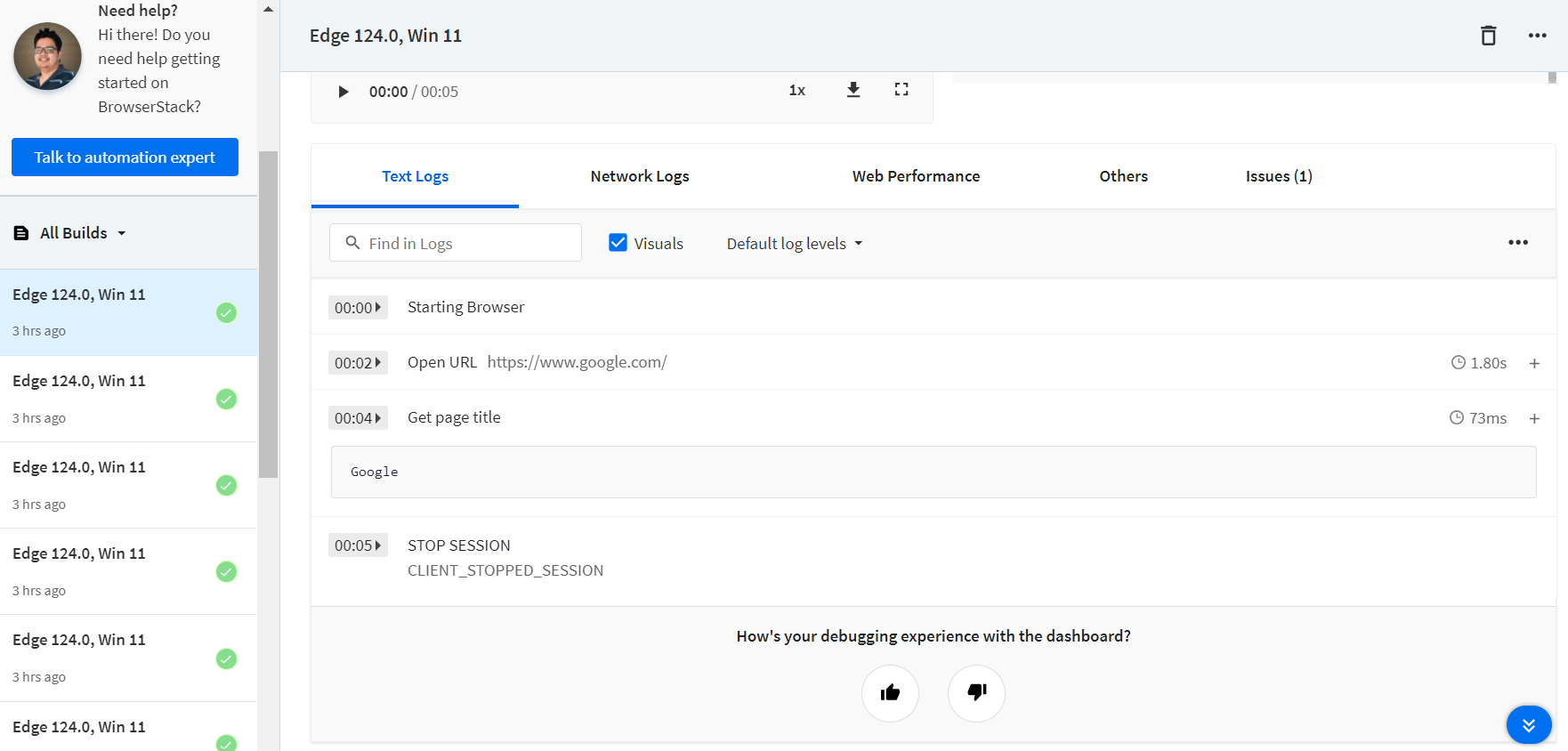
Task: Select the highlighted first Edge 124.0, Win 11 session
Action: pyautogui.click(x=128, y=312)
